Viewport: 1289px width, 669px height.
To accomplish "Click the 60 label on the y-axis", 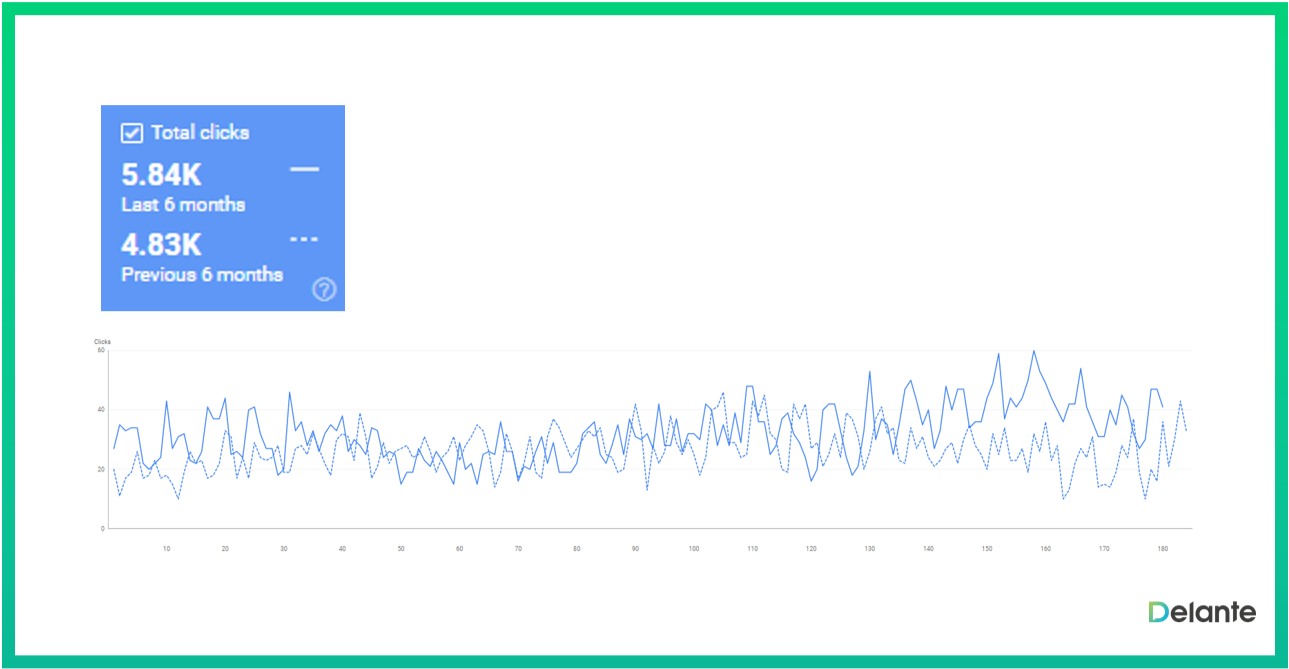I will click(x=101, y=350).
